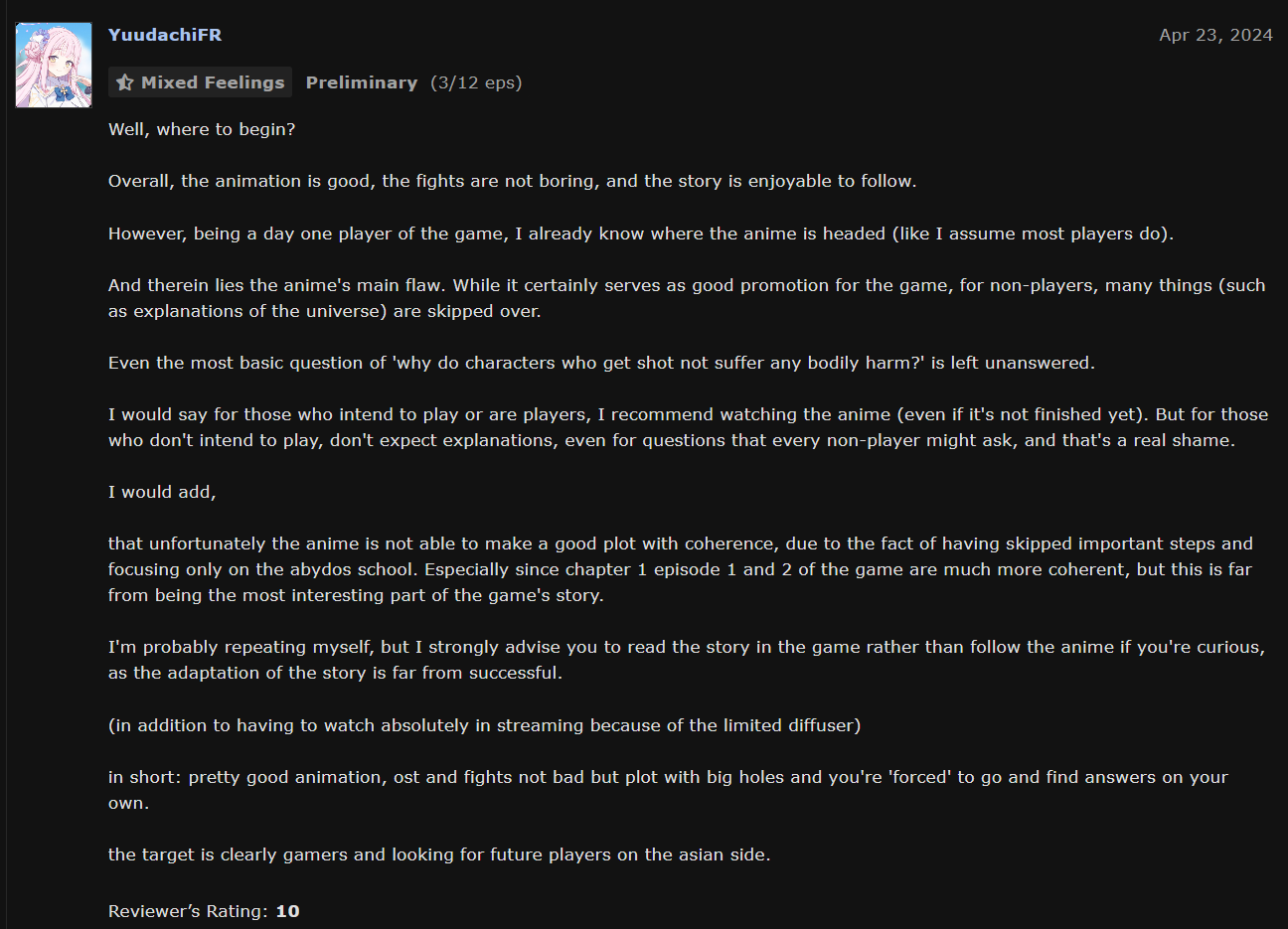Click the paragraph starting "I would say for those"

coord(686,427)
